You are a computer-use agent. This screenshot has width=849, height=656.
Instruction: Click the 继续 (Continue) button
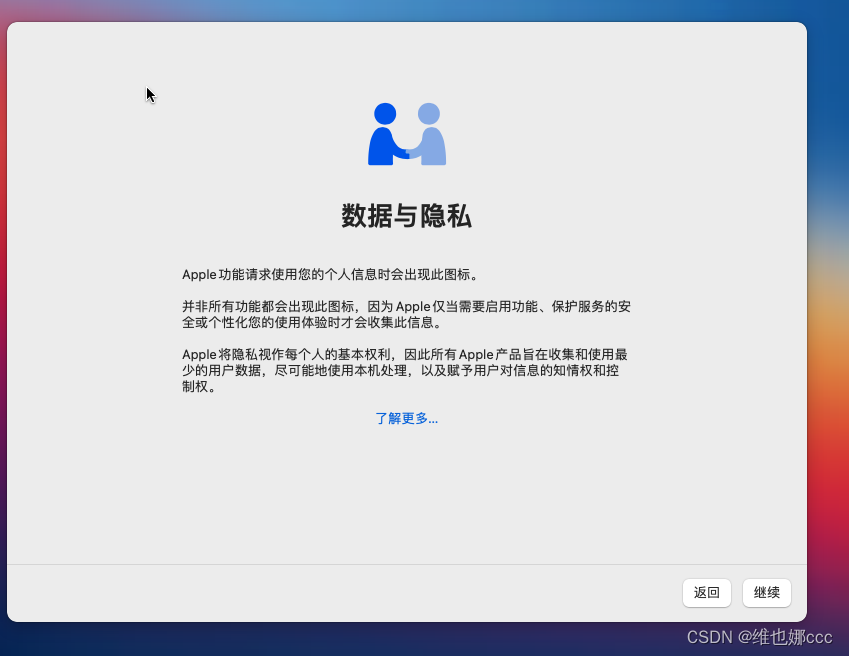(x=766, y=593)
